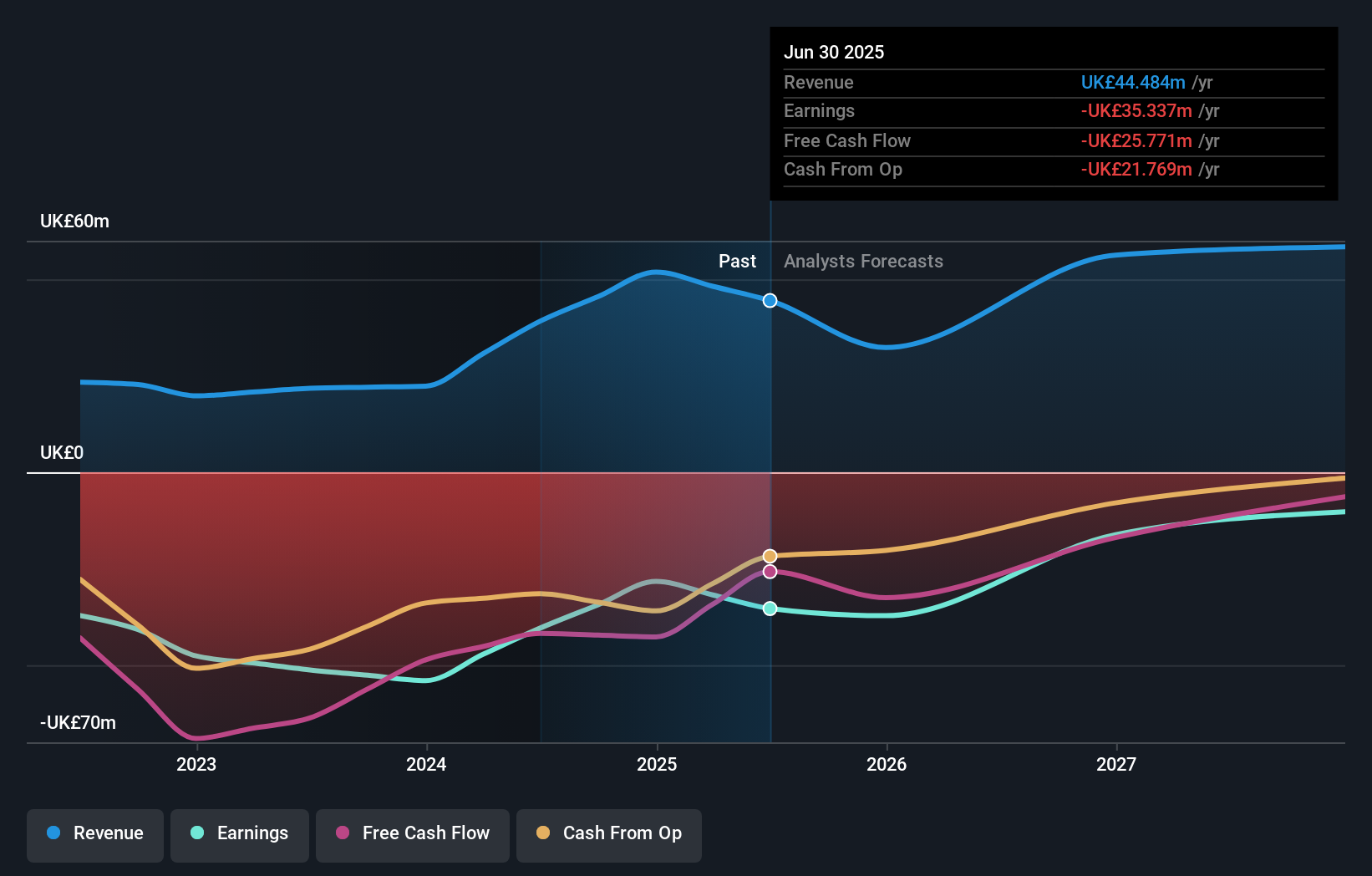
Task: Expand the Jun 30 2025 tooltip panel
Action: [x=834, y=52]
